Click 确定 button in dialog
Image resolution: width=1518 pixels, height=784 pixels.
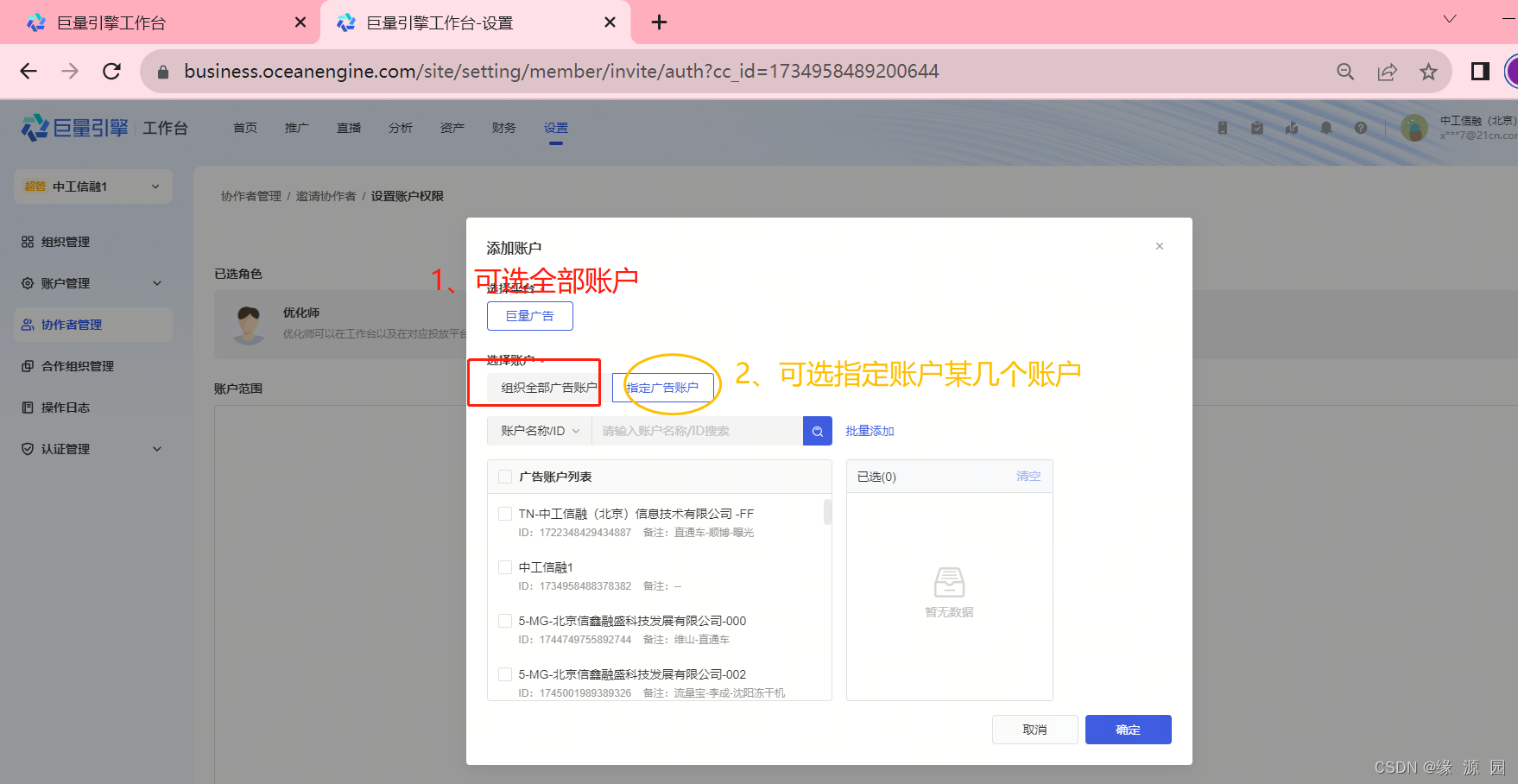pos(1129,730)
